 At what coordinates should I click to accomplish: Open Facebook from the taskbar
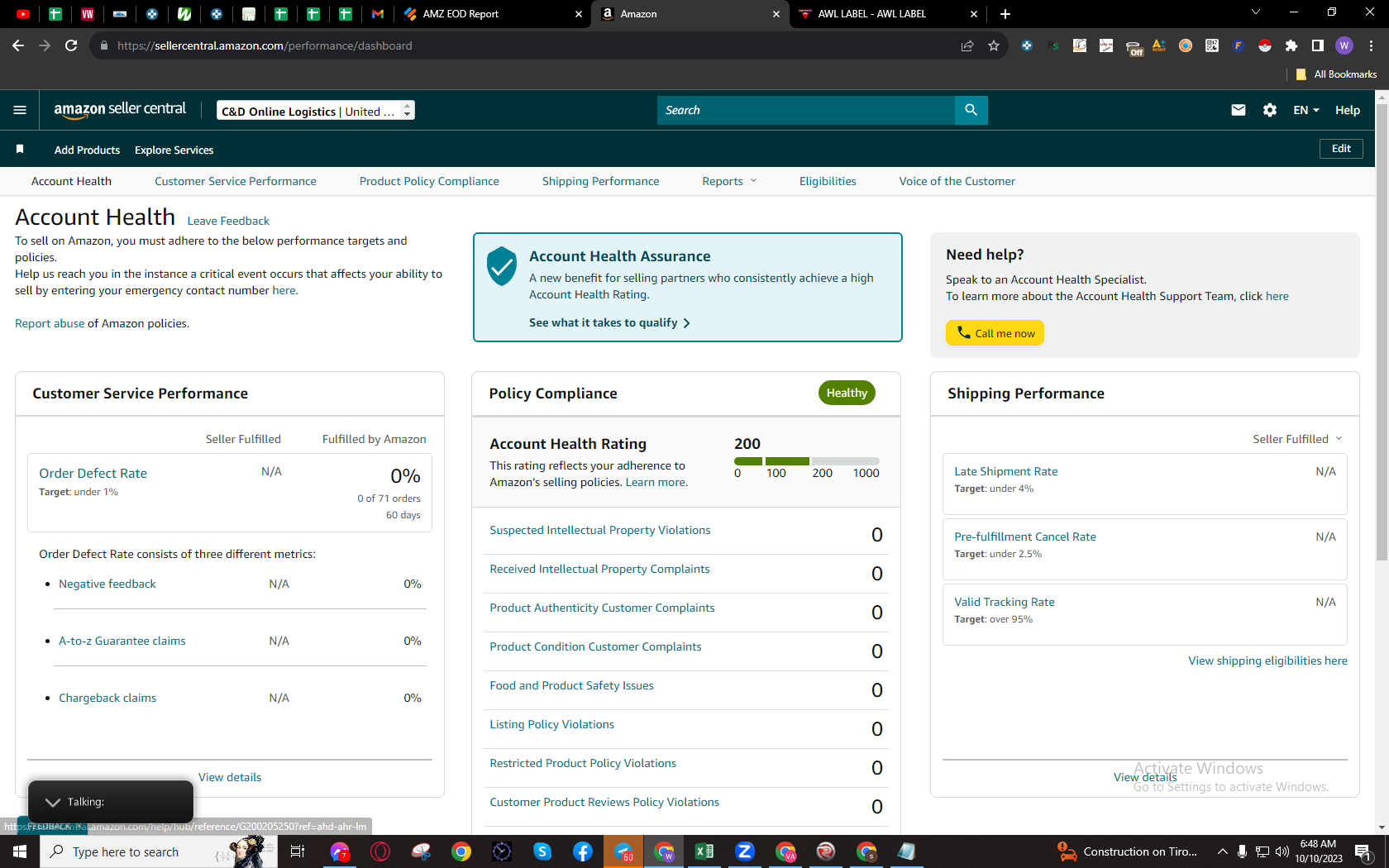pos(583,851)
